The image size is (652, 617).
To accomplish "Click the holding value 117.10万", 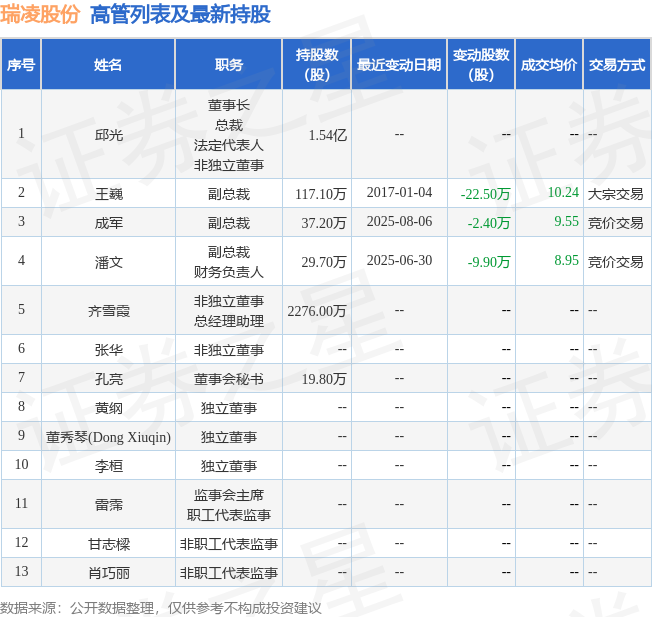I will point(321,194).
